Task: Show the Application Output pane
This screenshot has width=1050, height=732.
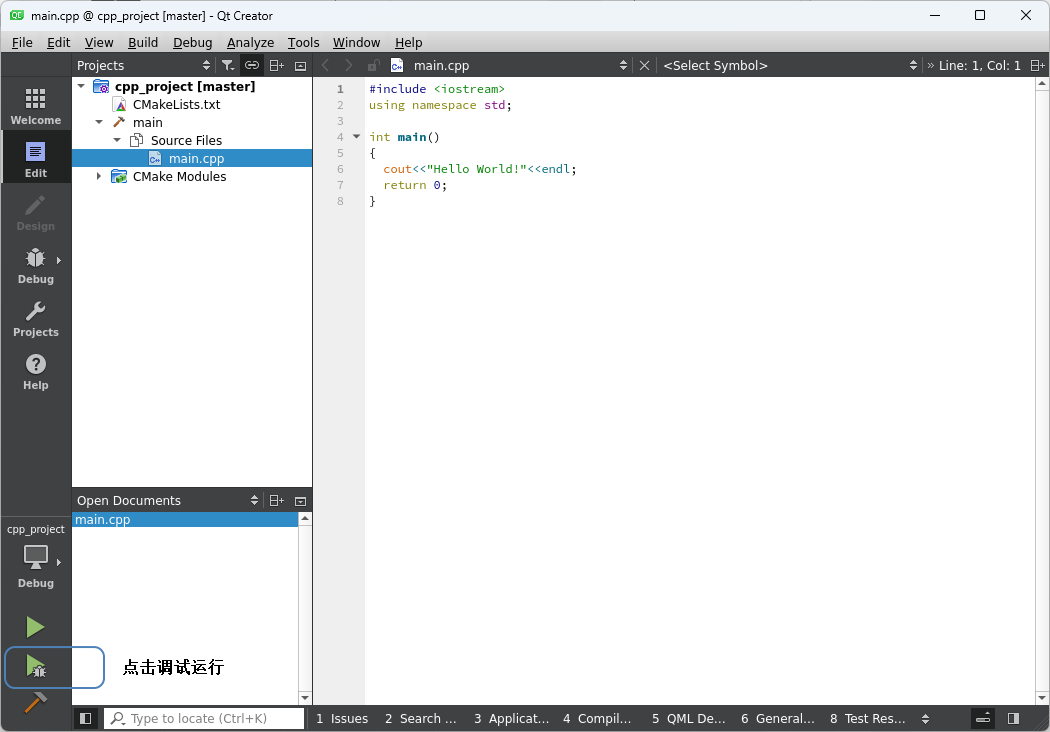Action: pos(512,718)
